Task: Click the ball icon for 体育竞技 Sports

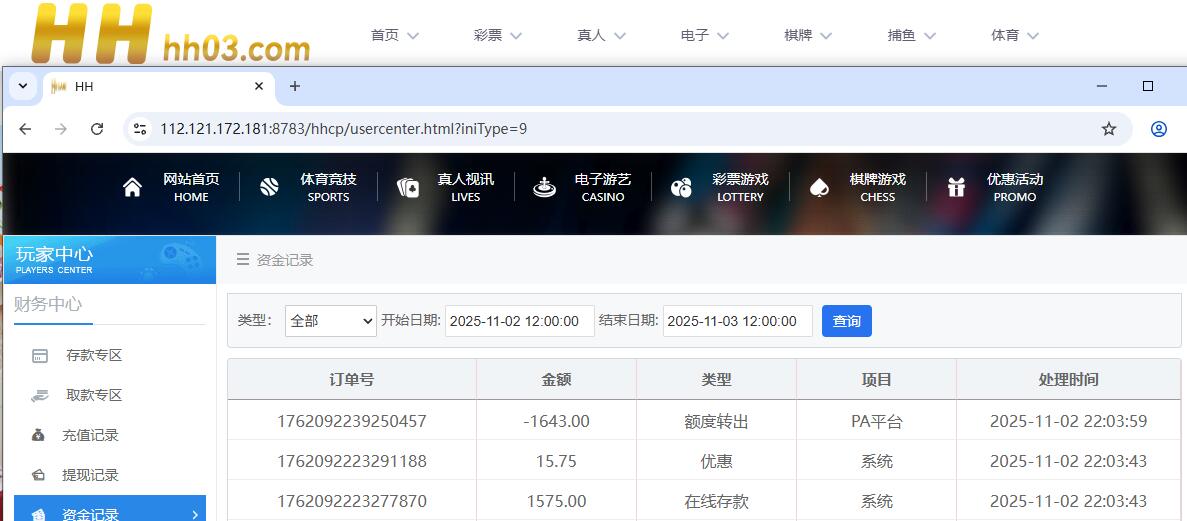Action: [269, 188]
